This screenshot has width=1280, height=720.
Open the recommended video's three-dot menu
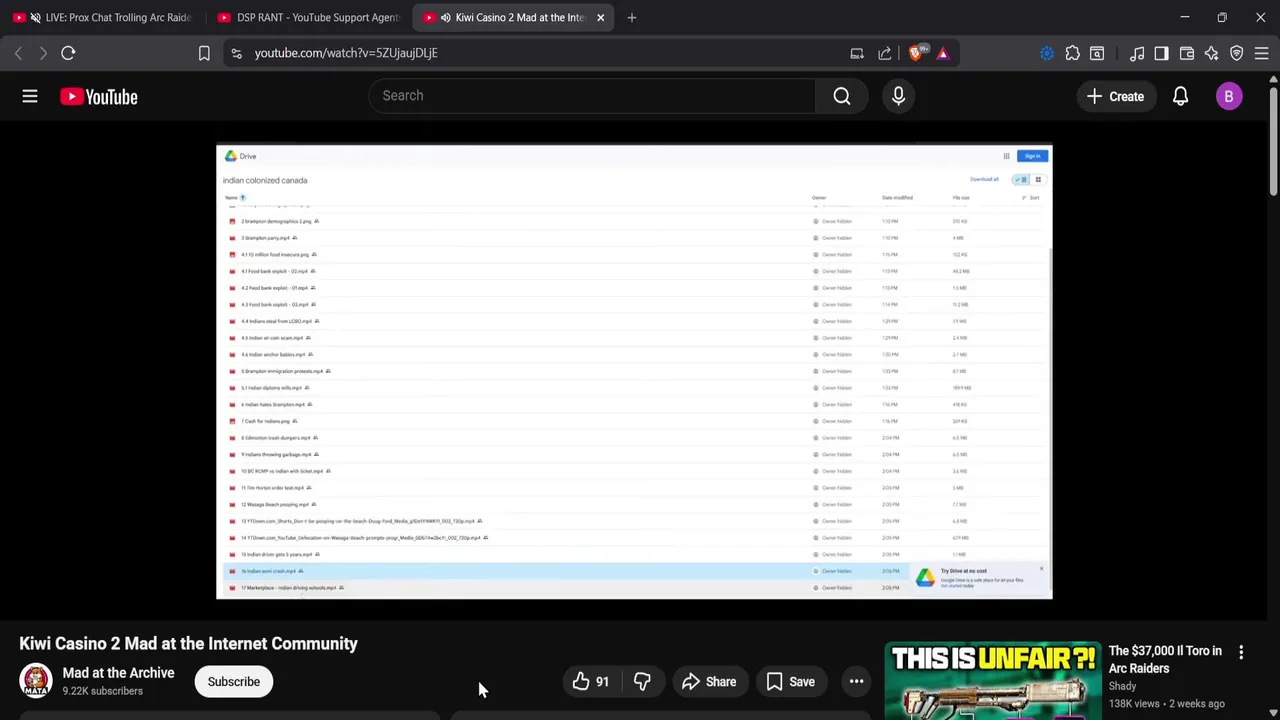coord(1241,652)
